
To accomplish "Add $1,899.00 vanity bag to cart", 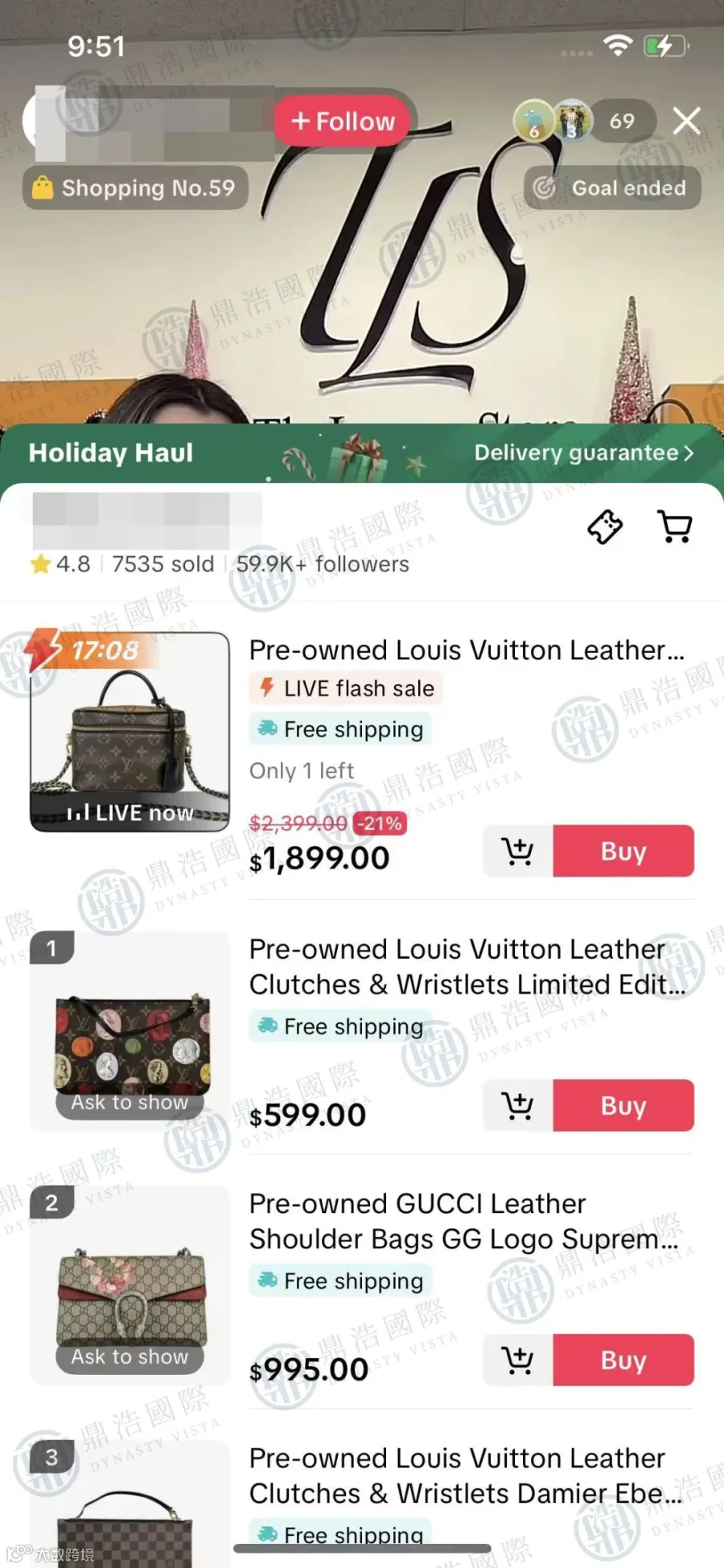I will point(518,851).
